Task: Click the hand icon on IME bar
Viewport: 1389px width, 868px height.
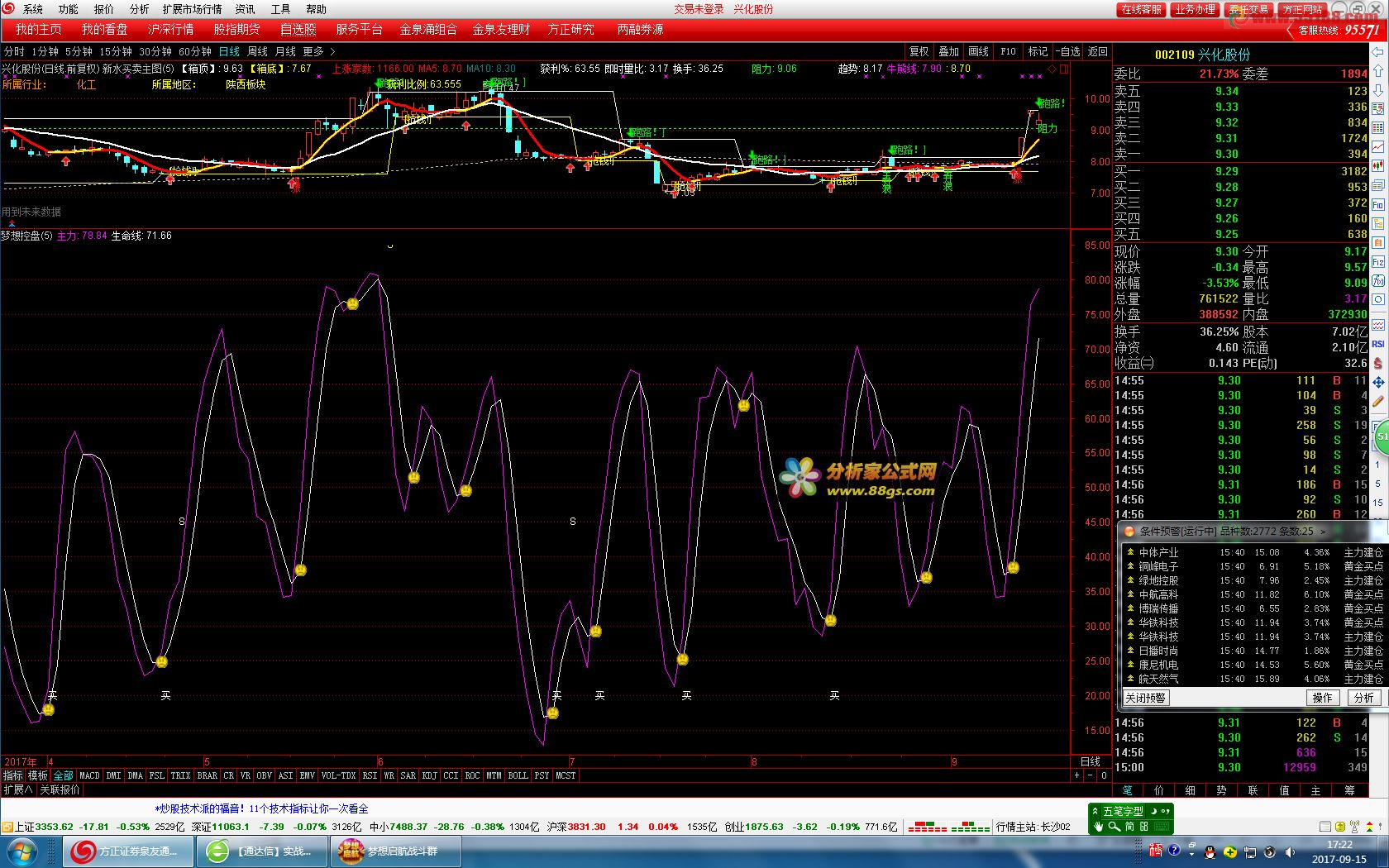Action: [x=1098, y=827]
